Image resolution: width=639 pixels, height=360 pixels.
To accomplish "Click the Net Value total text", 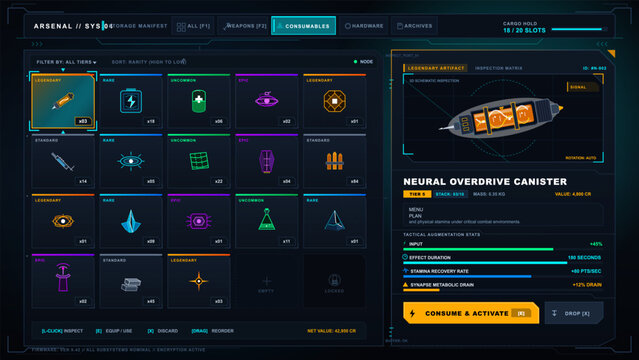I will click(331, 331).
